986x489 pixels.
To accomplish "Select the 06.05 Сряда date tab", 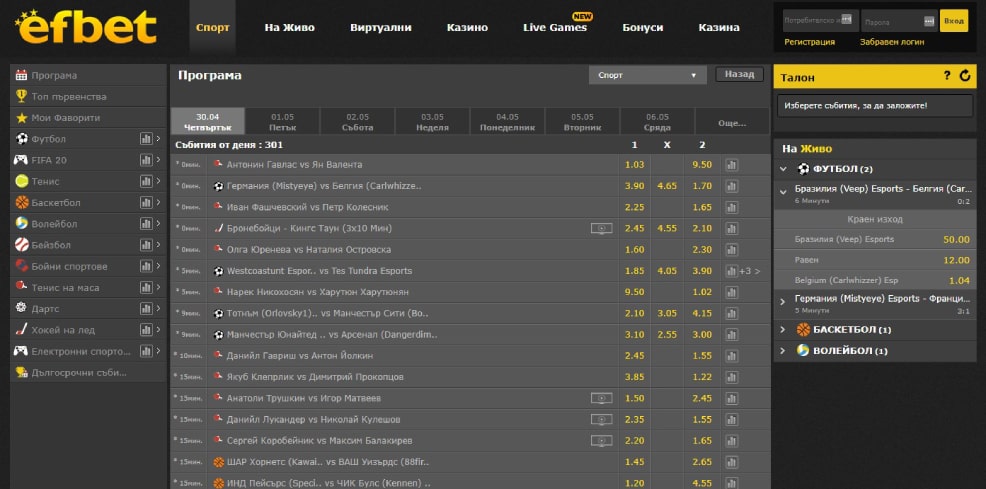I will (657, 122).
